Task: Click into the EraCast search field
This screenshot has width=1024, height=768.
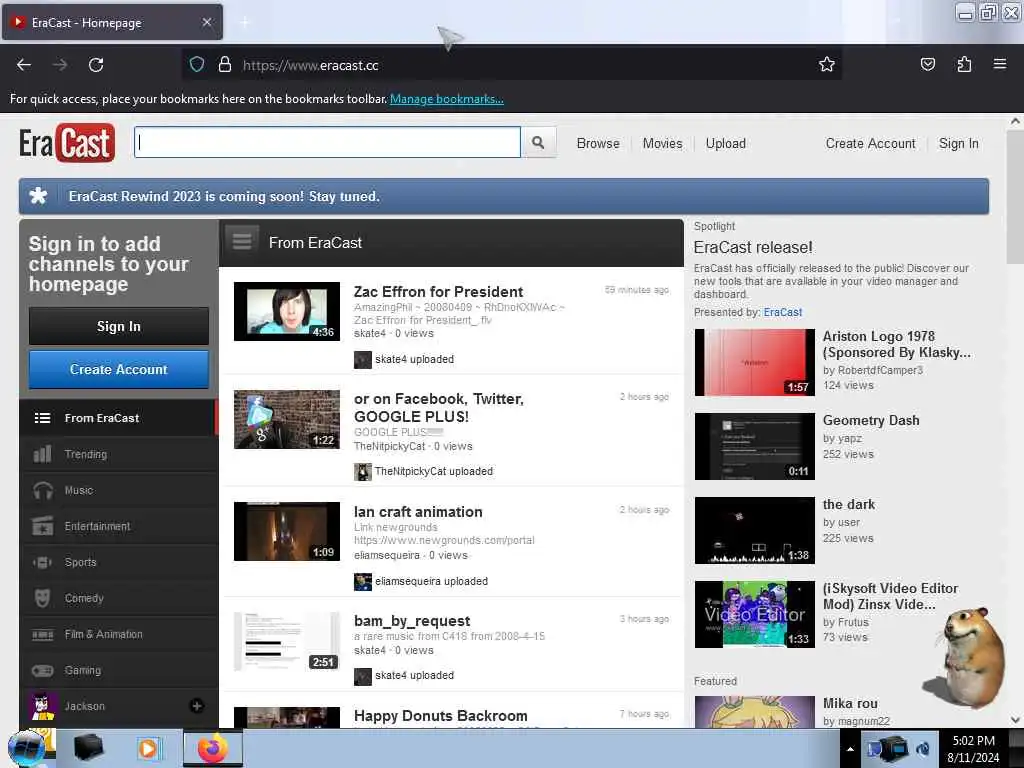Action: pyautogui.click(x=327, y=142)
